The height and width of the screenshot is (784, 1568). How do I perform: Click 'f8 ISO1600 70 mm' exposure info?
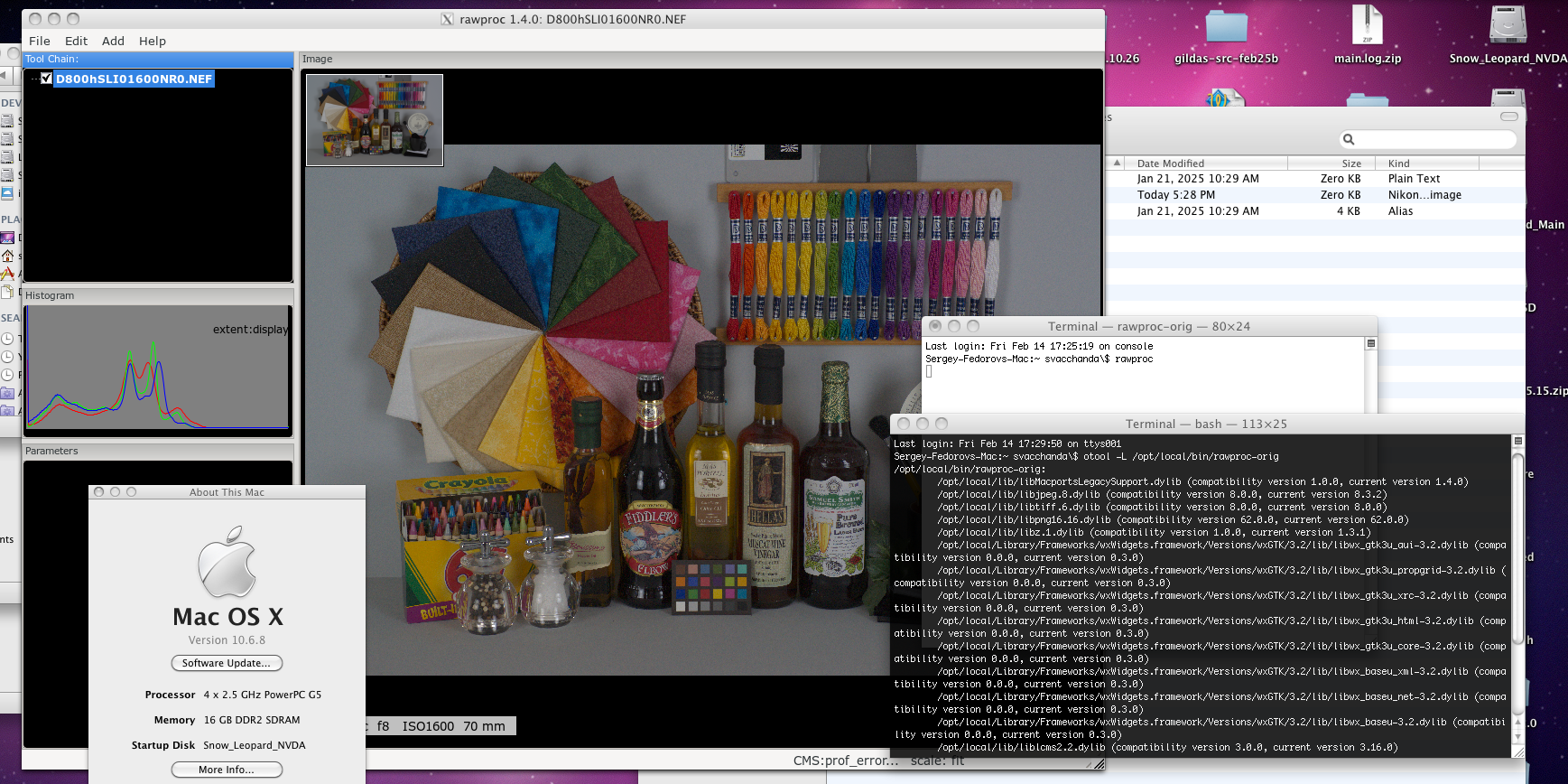pyautogui.click(x=441, y=726)
